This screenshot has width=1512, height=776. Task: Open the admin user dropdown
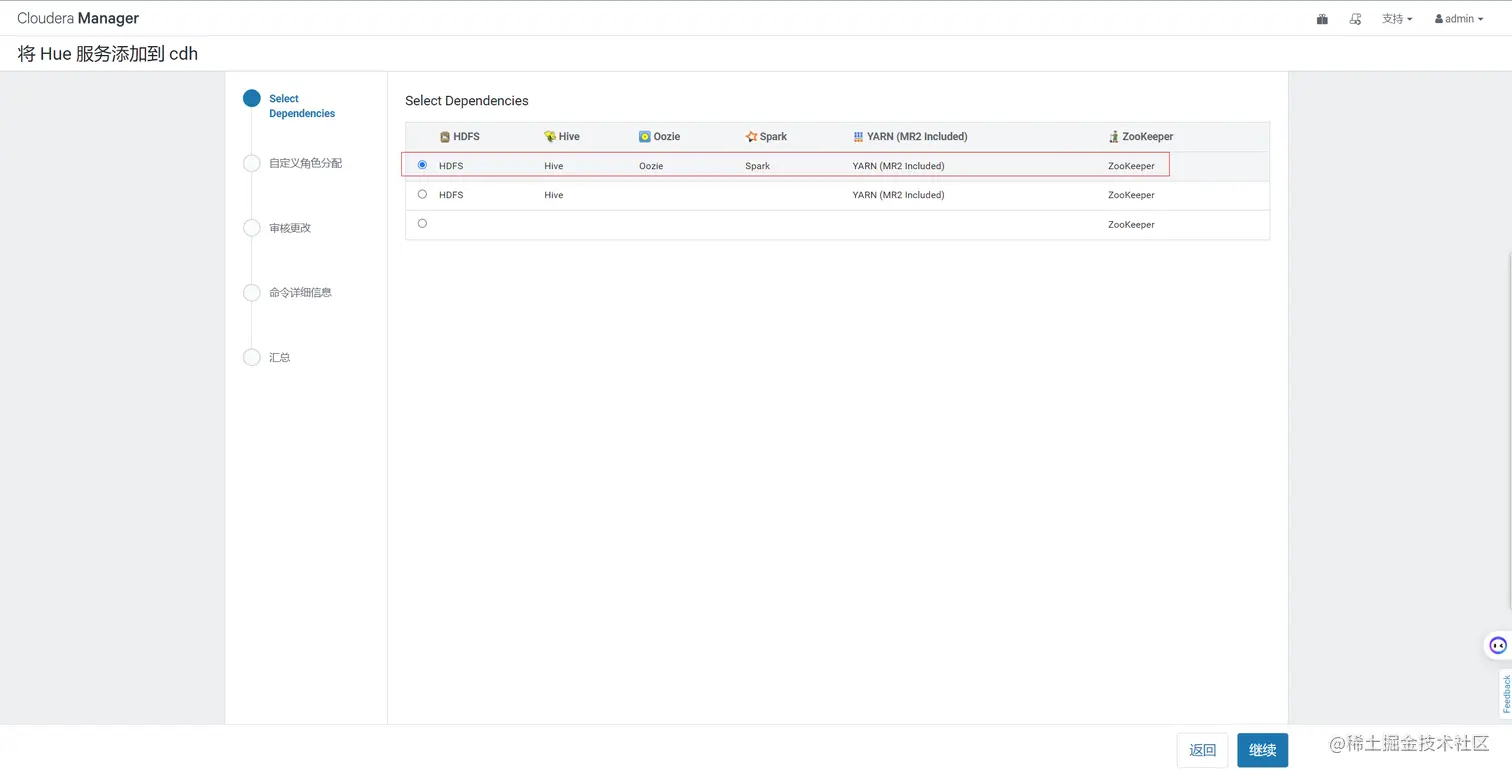1459,19
